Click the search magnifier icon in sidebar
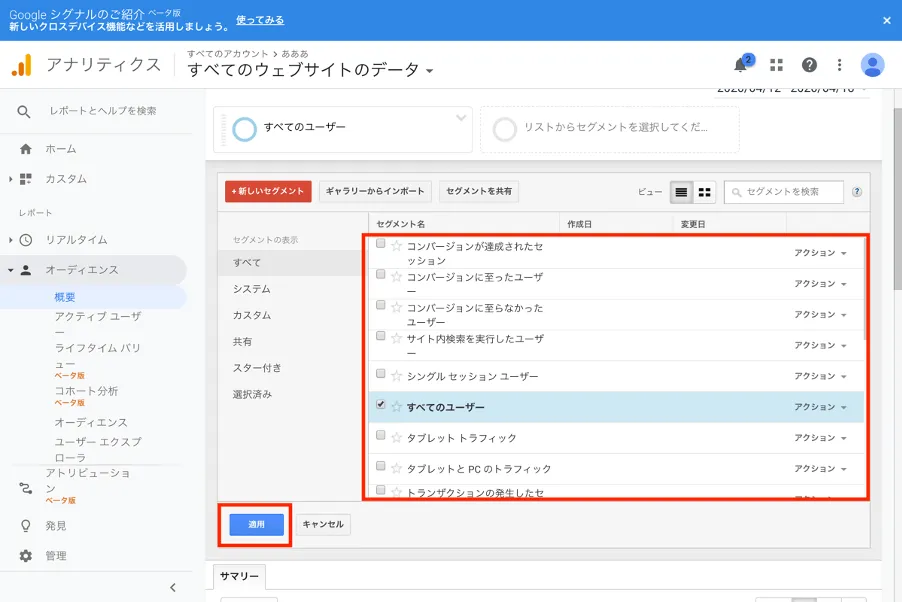 [x=24, y=111]
